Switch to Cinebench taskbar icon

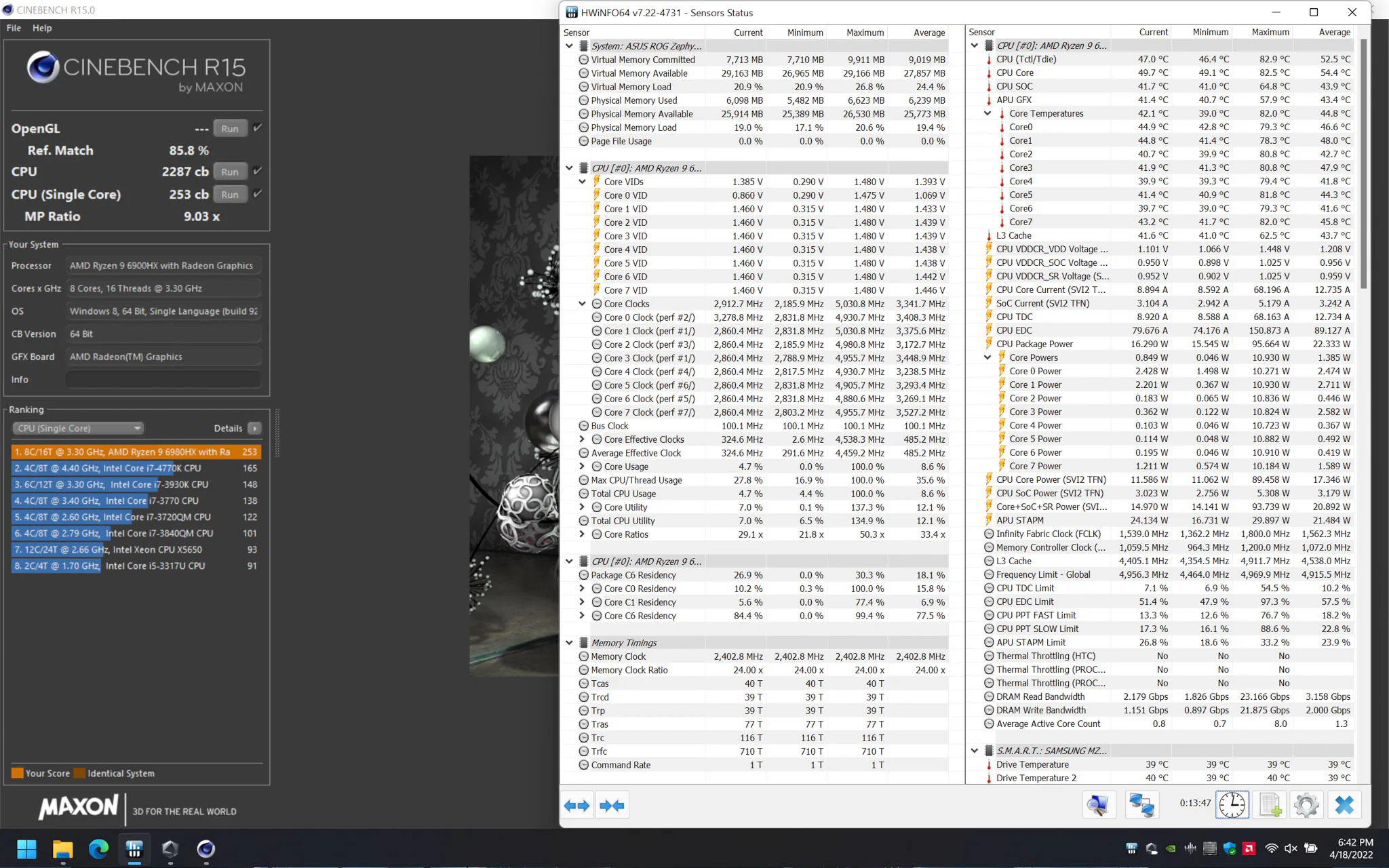(x=206, y=848)
